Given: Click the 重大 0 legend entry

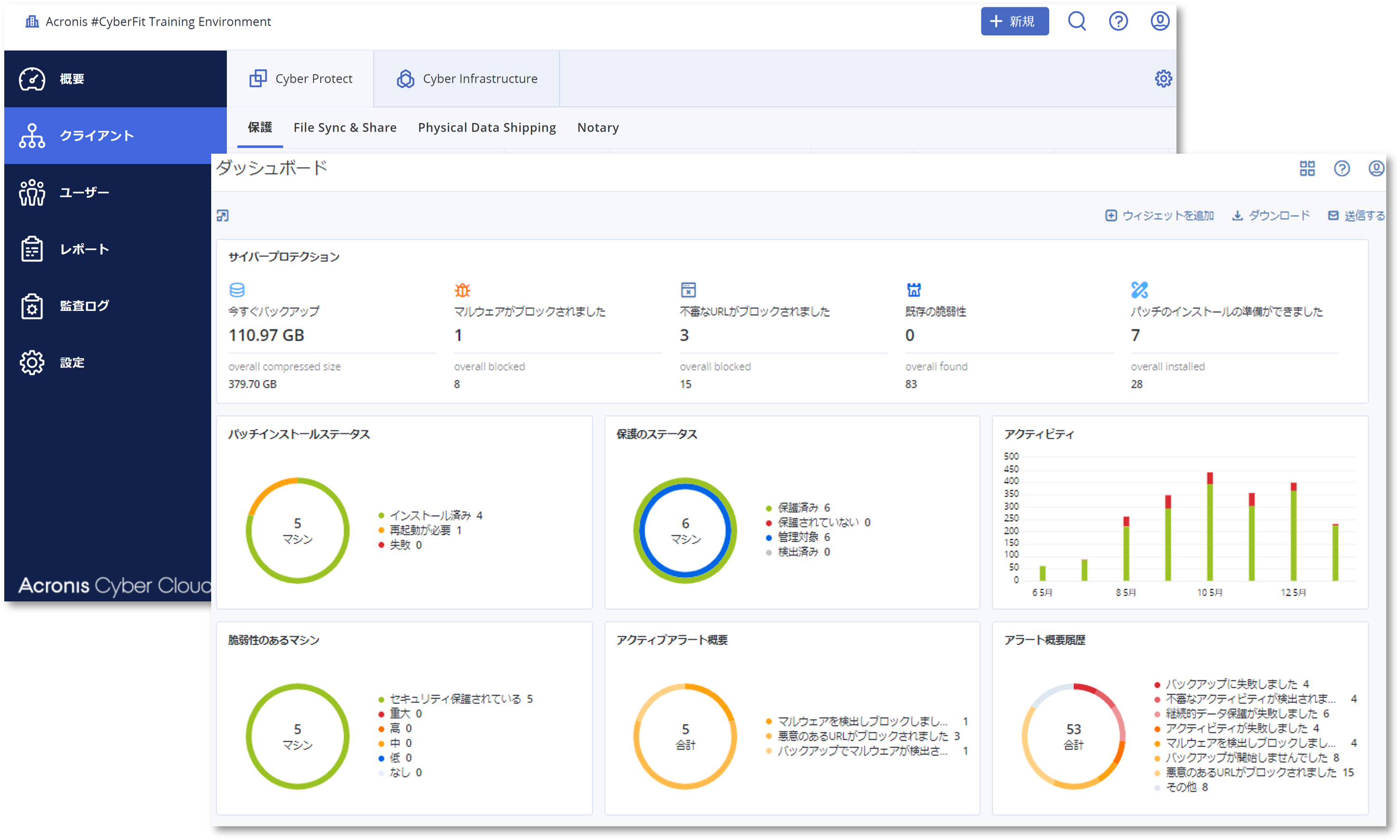Looking at the screenshot, I should [400, 713].
